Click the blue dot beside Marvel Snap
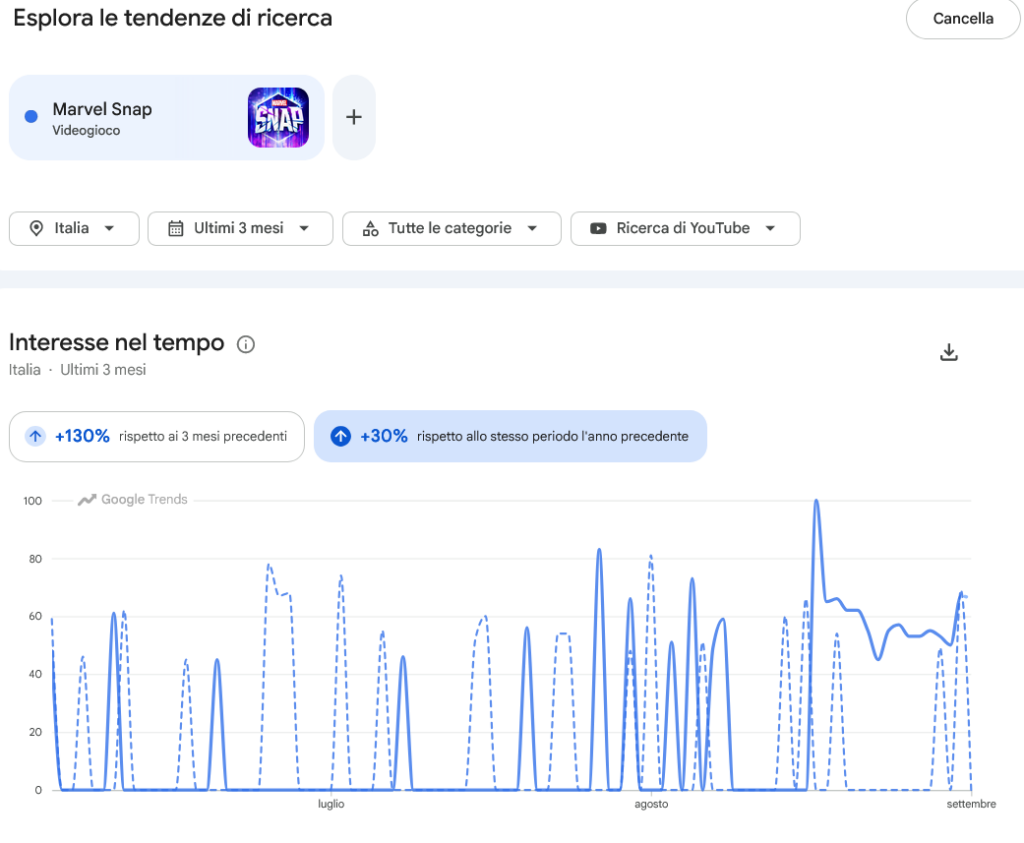Screen dimensions: 1024x843 [x=31, y=117]
